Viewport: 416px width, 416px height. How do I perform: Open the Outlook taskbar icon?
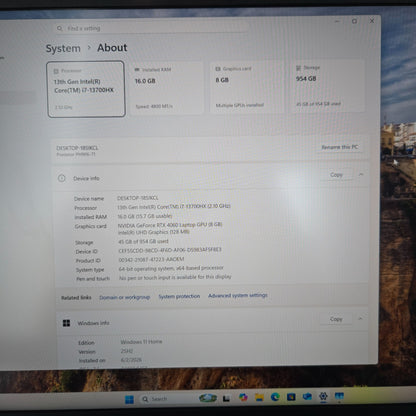(307, 396)
